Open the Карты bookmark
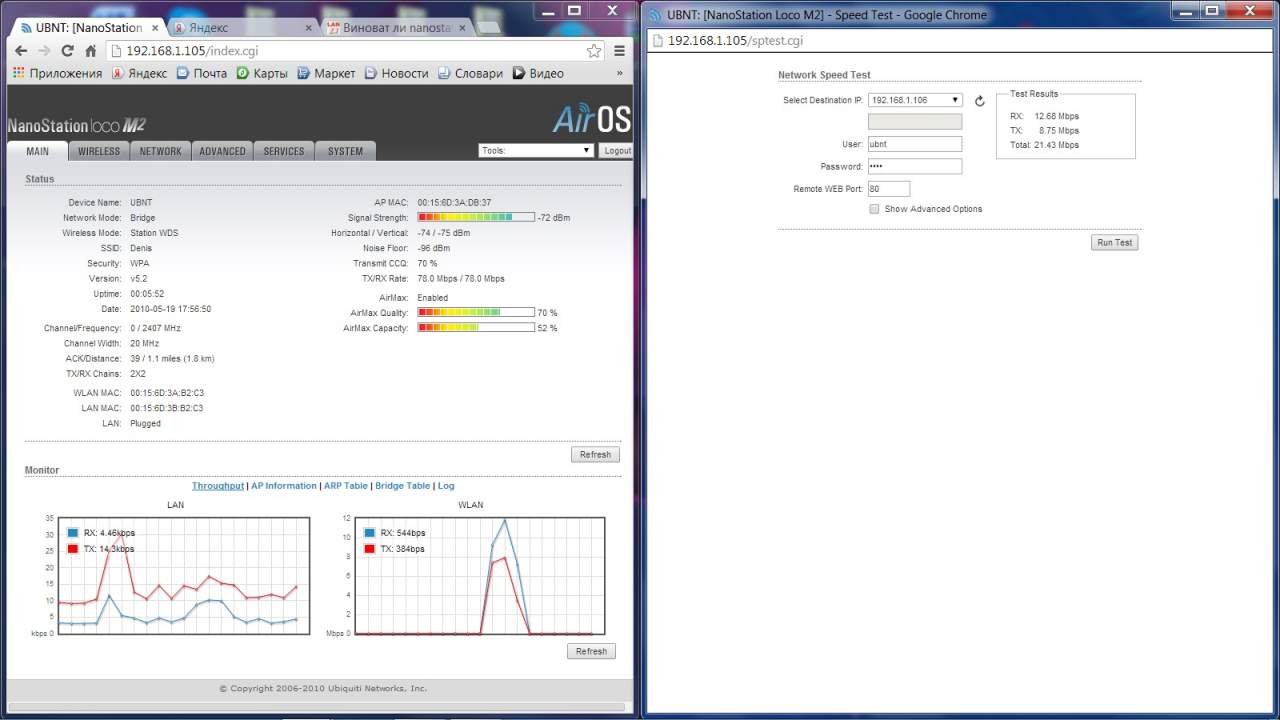The height and width of the screenshot is (720, 1280). [x=262, y=73]
